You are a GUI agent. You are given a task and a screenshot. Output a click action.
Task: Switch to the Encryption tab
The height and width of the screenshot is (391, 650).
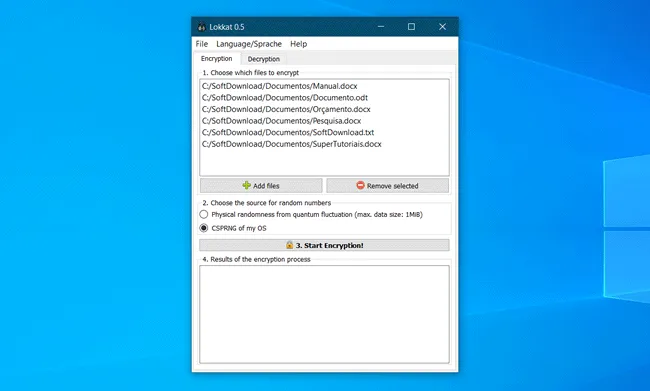click(x=216, y=58)
